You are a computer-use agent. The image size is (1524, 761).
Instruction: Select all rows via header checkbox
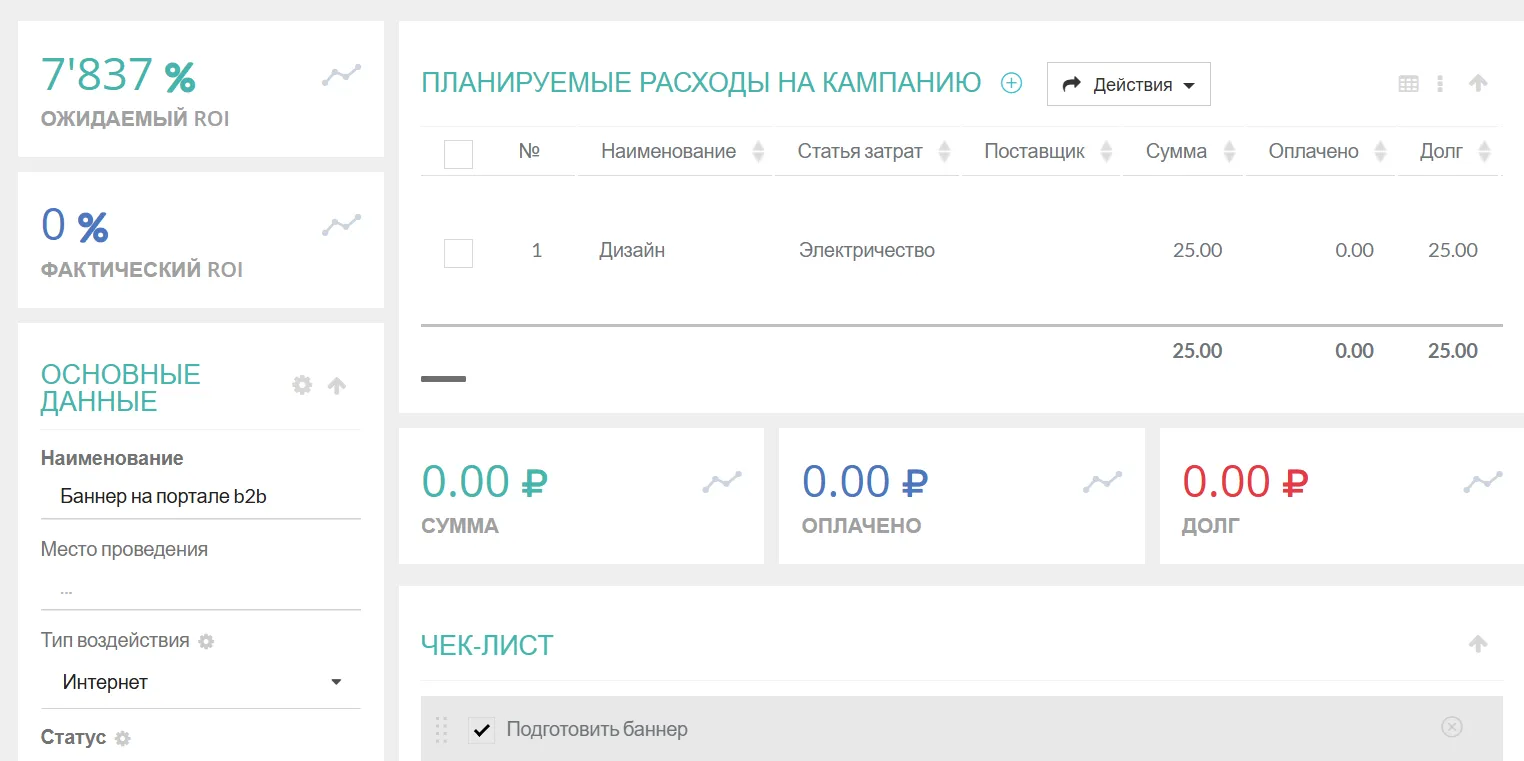click(x=458, y=153)
